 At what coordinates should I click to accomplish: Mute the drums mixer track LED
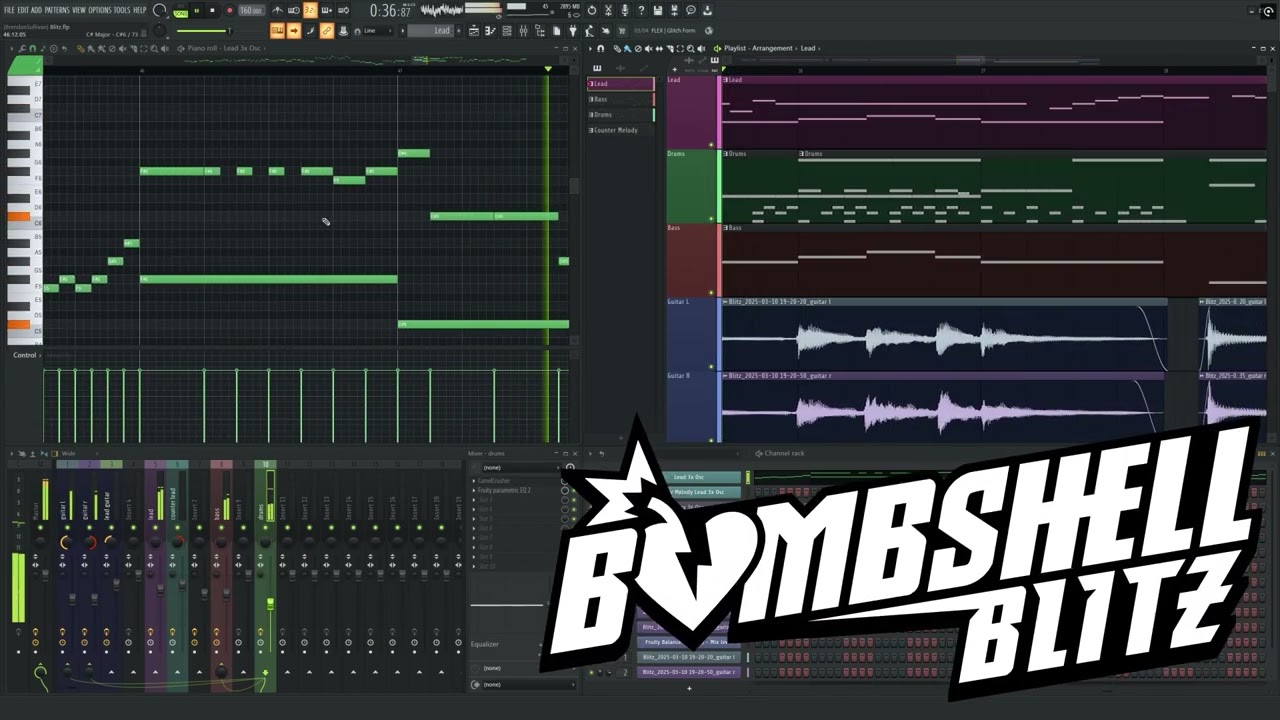click(265, 527)
